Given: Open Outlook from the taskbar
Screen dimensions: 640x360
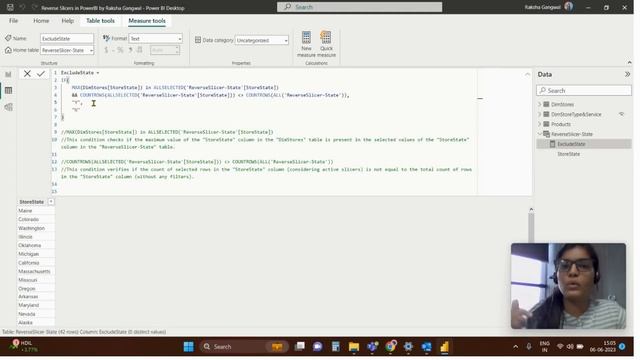Looking at the screenshot, I should pos(427,347).
